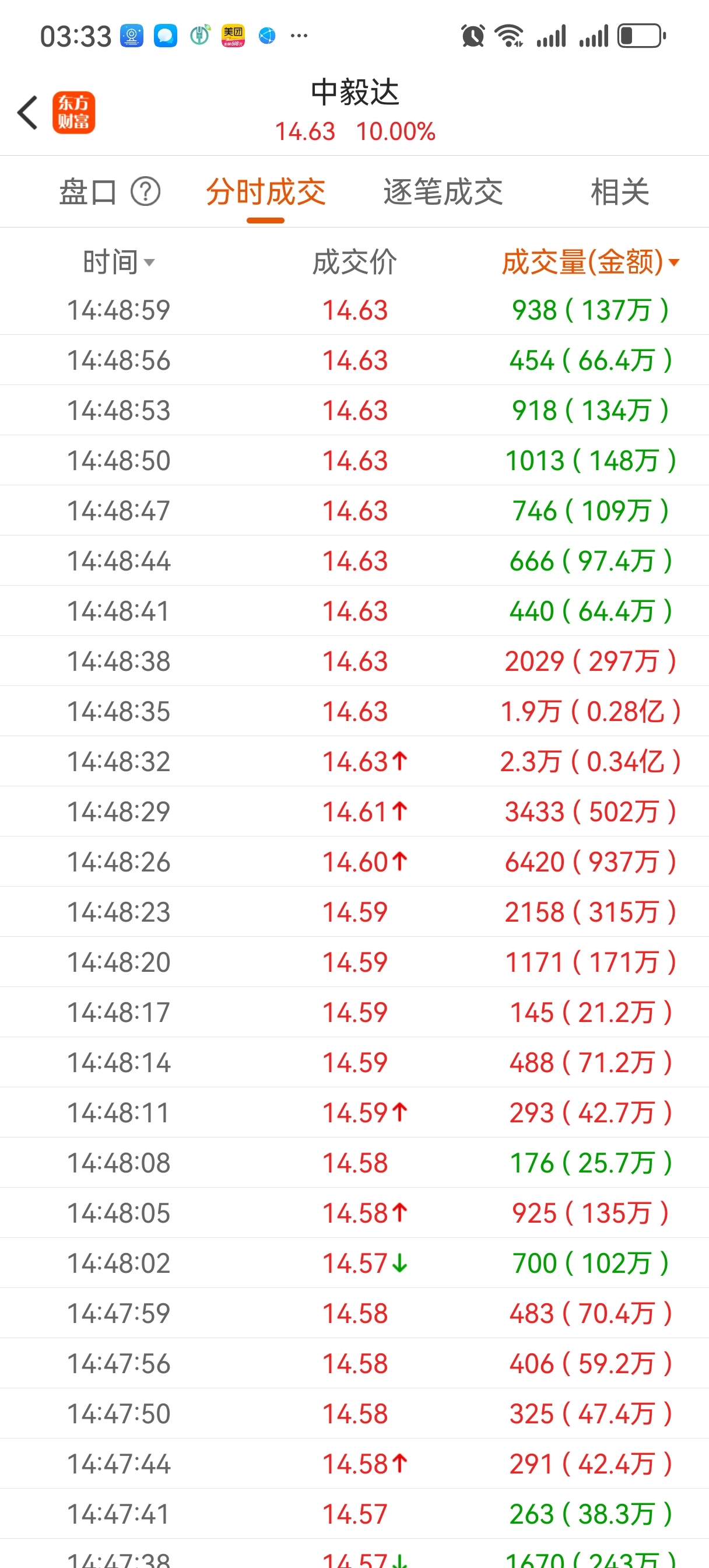Tap the three-dots more notifications icon

click(299, 36)
